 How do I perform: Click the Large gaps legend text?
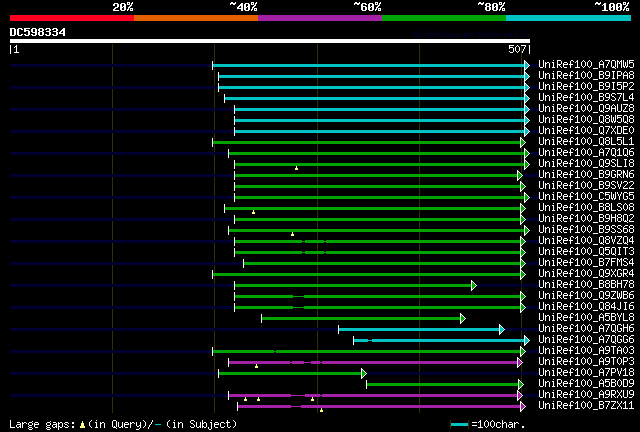coord(42,425)
